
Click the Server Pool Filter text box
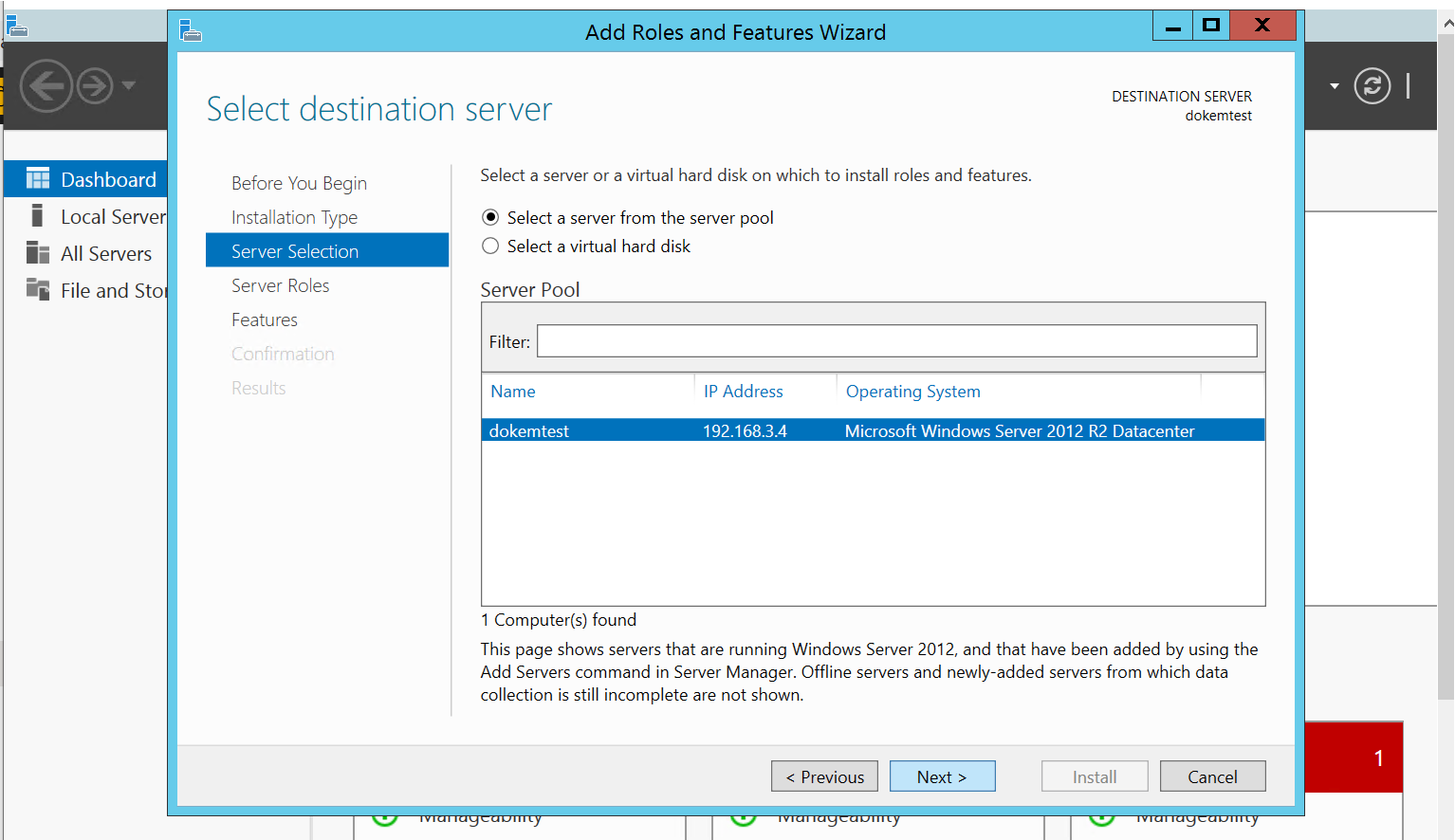point(896,341)
